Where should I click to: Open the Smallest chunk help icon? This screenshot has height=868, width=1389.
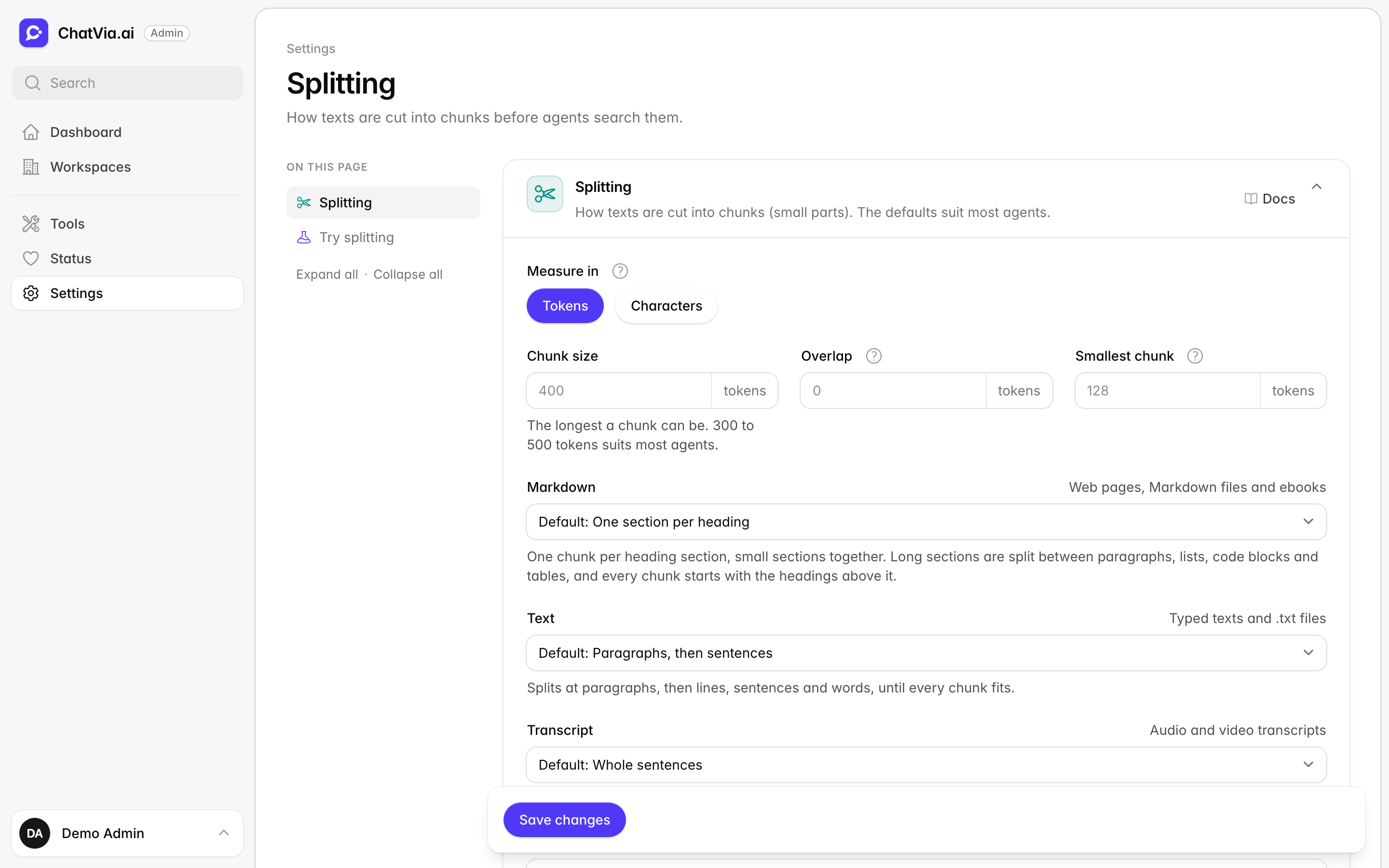(x=1195, y=356)
